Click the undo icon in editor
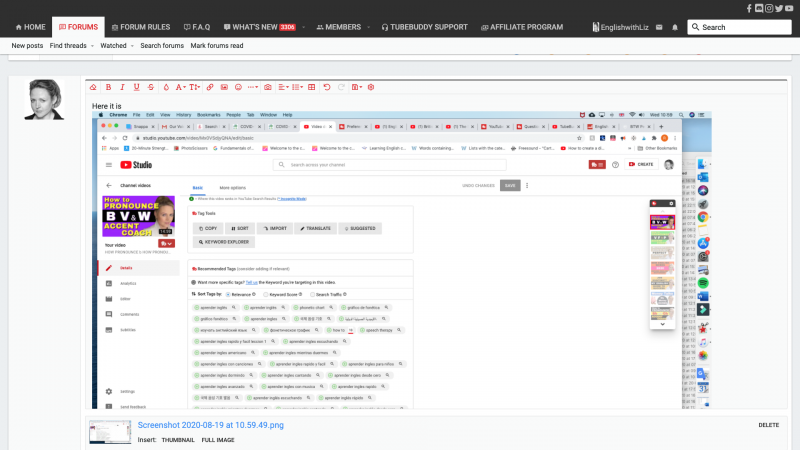The image size is (800, 450). [326, 88]
